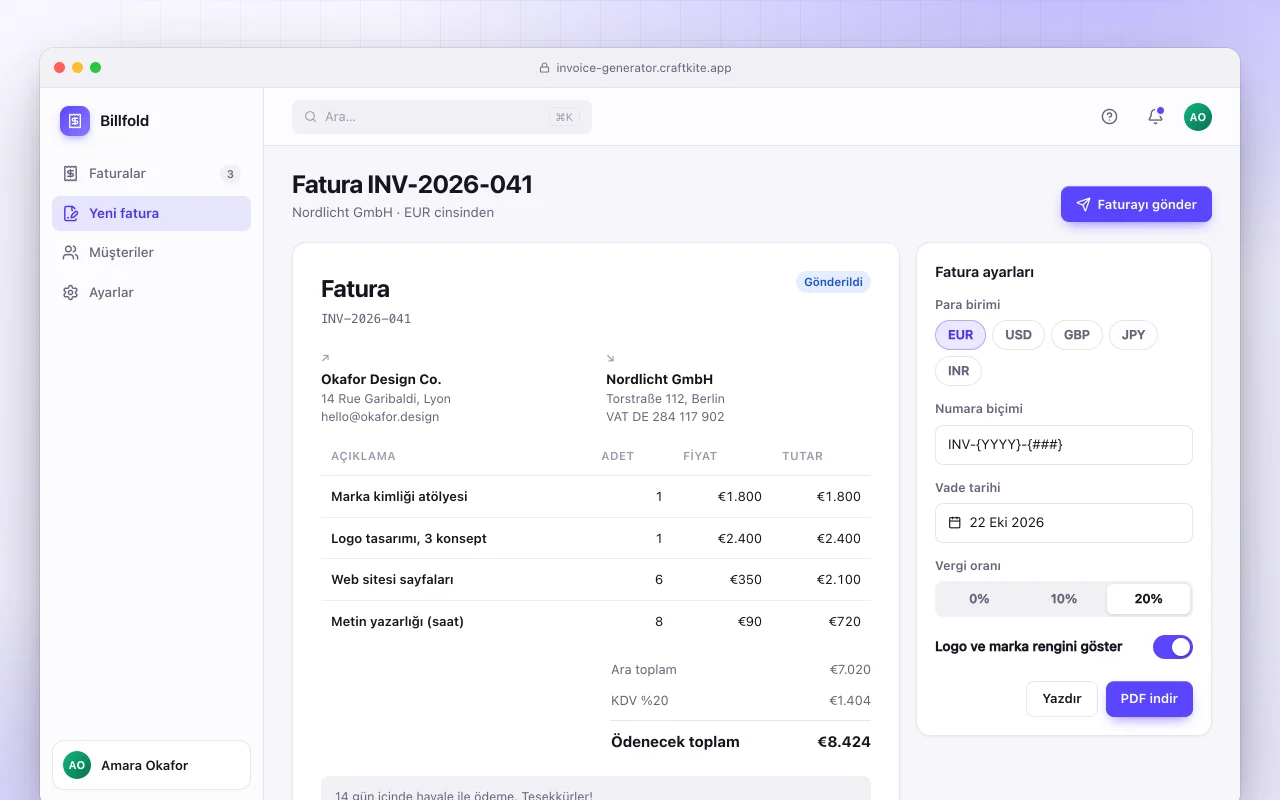
Task: Click the Marka kimliği atölyesi line item
Action: tap(596, 497)
